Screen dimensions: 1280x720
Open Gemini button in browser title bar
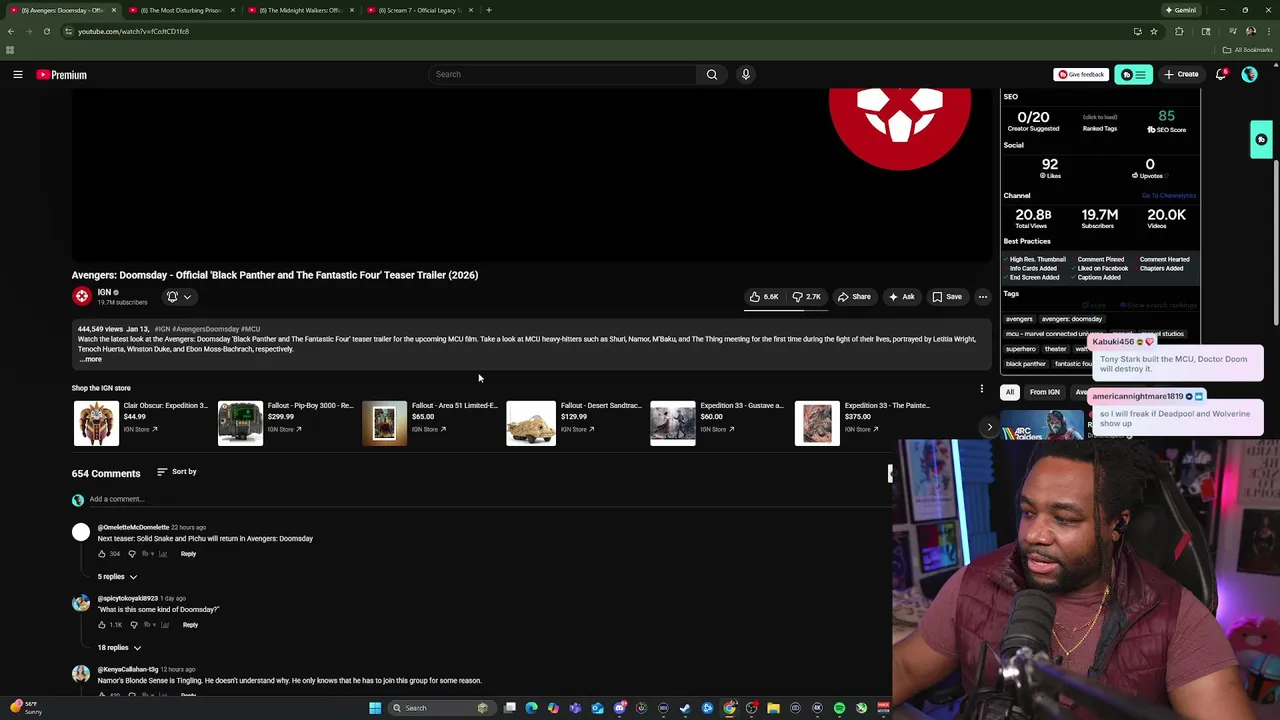1180,10
